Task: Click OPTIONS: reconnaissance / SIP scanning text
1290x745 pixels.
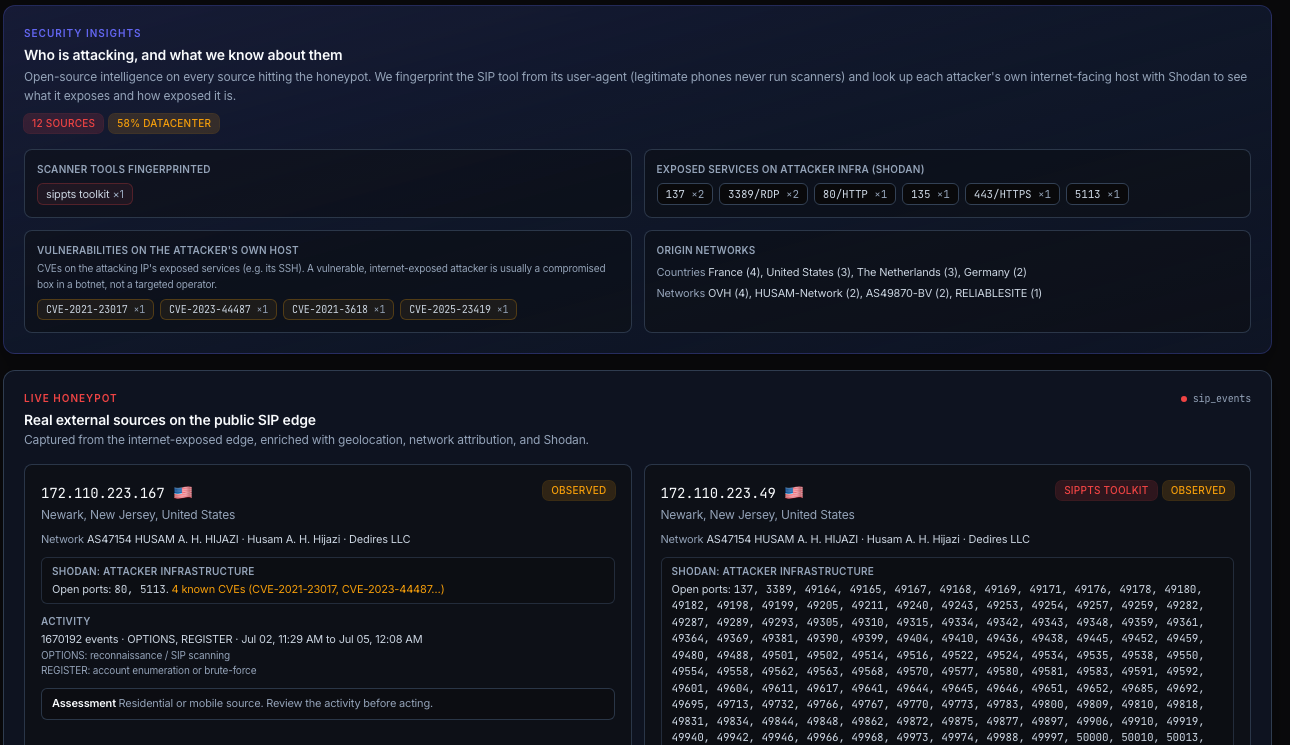Action: click(135, 655)
